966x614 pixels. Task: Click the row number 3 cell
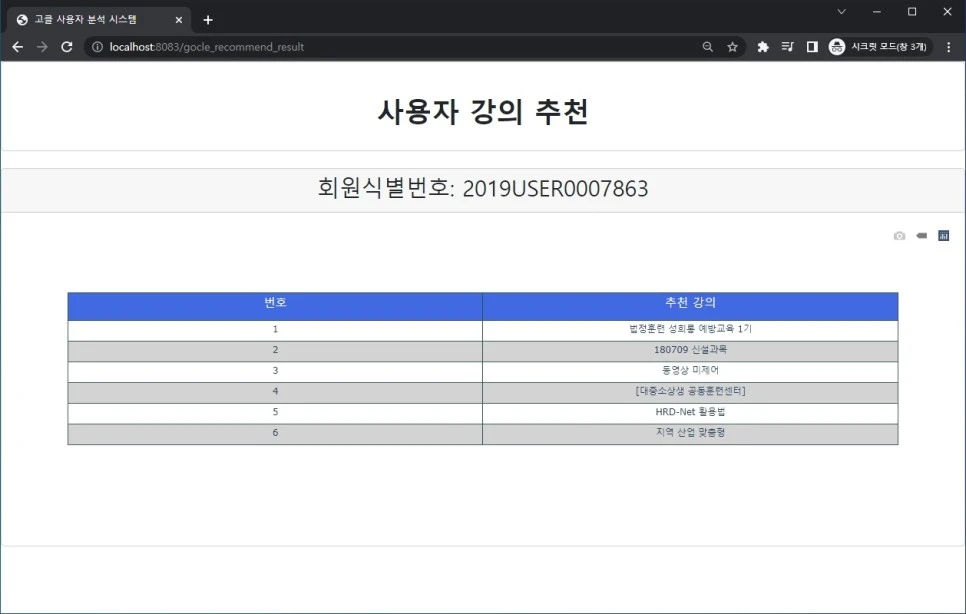click(x=275, y=372)
